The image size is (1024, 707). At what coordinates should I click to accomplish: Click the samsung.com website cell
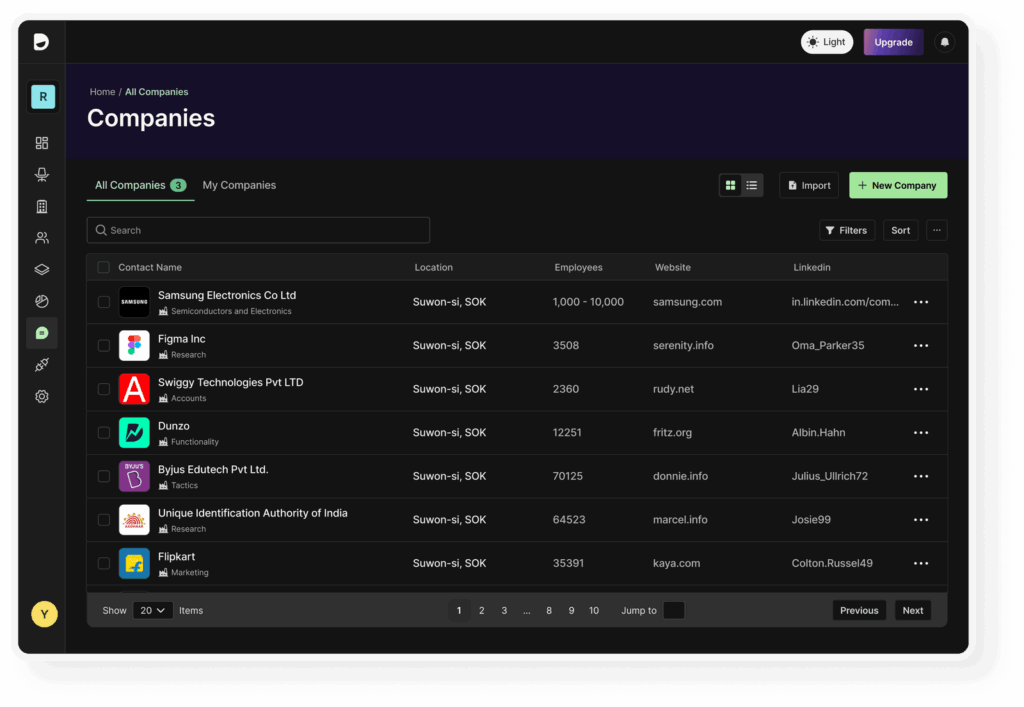coord(687,302)
